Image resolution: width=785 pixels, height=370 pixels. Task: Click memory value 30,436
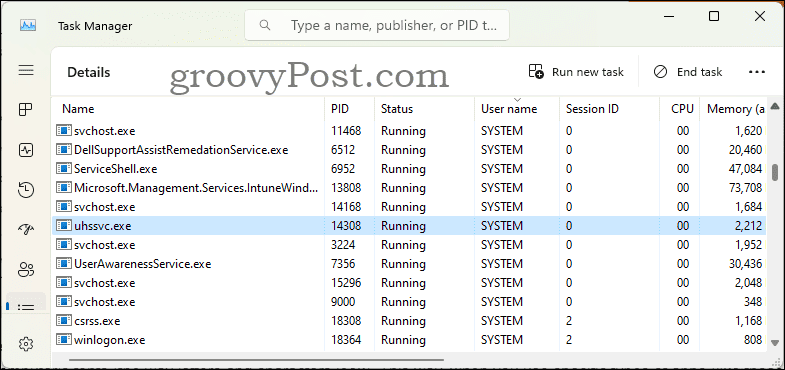click(745, 264)
